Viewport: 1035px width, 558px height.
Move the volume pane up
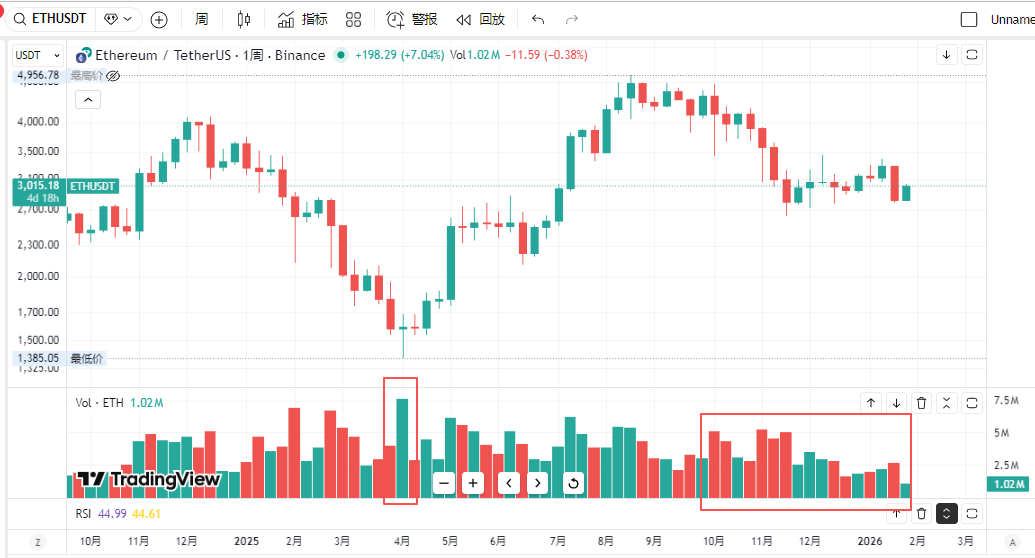pos(871,403)
